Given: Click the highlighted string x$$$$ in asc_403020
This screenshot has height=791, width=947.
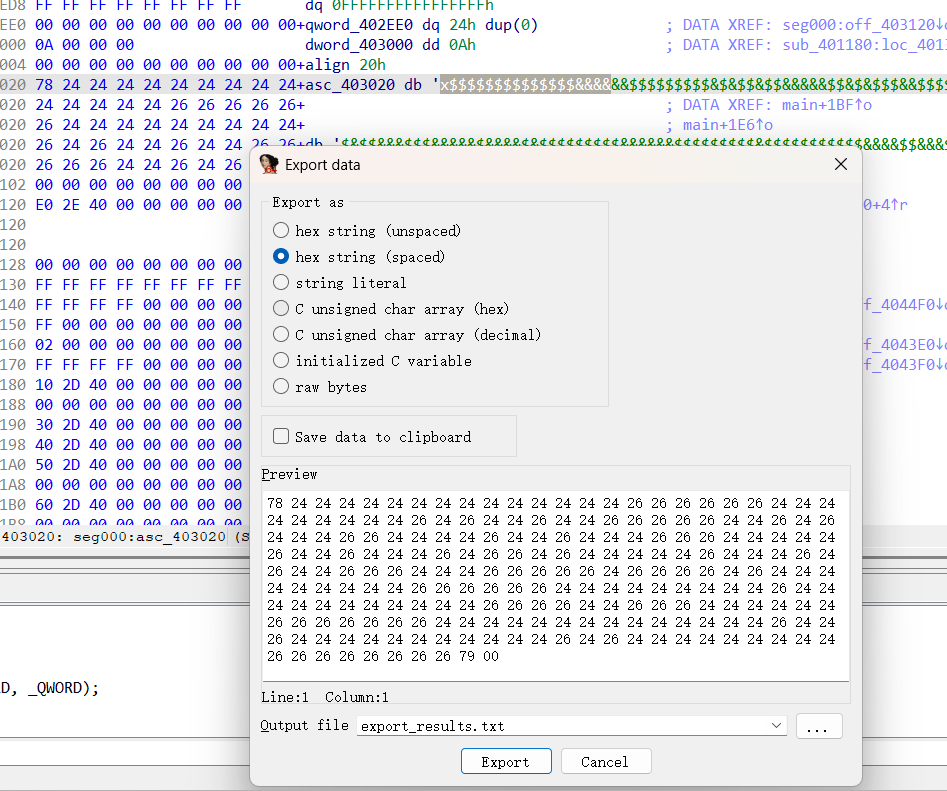Looking at the screenshot, I should click(x=525, y=85).
